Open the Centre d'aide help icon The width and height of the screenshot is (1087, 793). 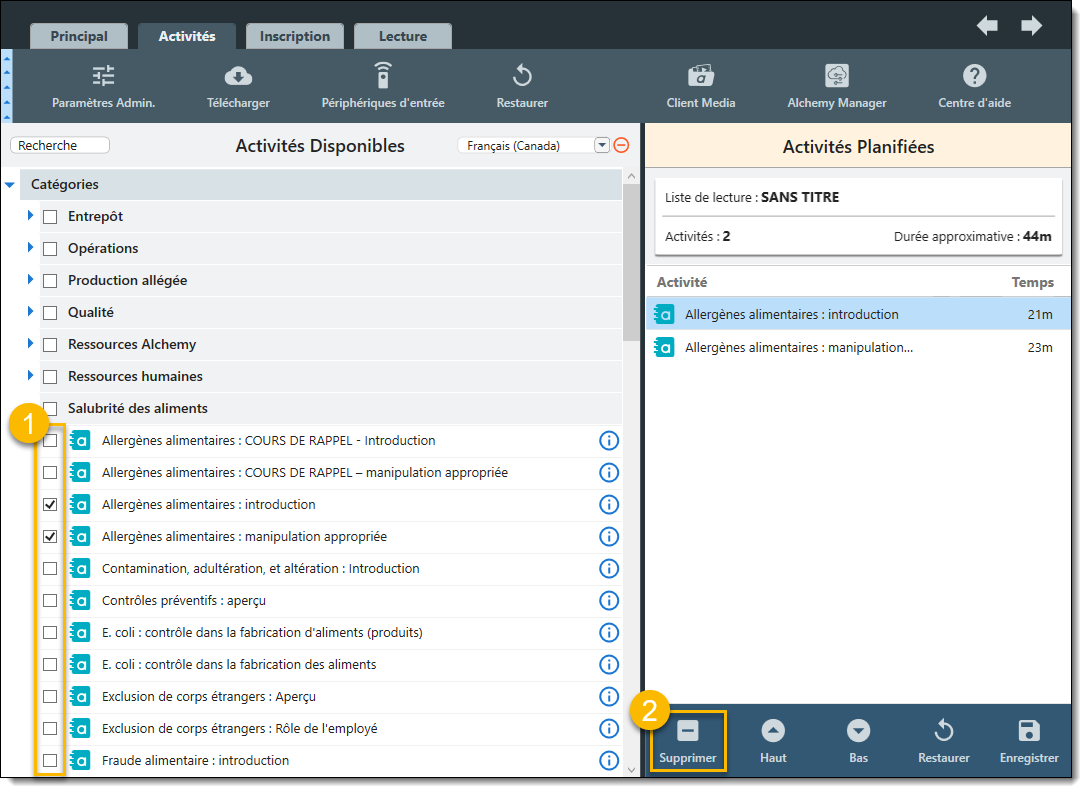(974, 76)
